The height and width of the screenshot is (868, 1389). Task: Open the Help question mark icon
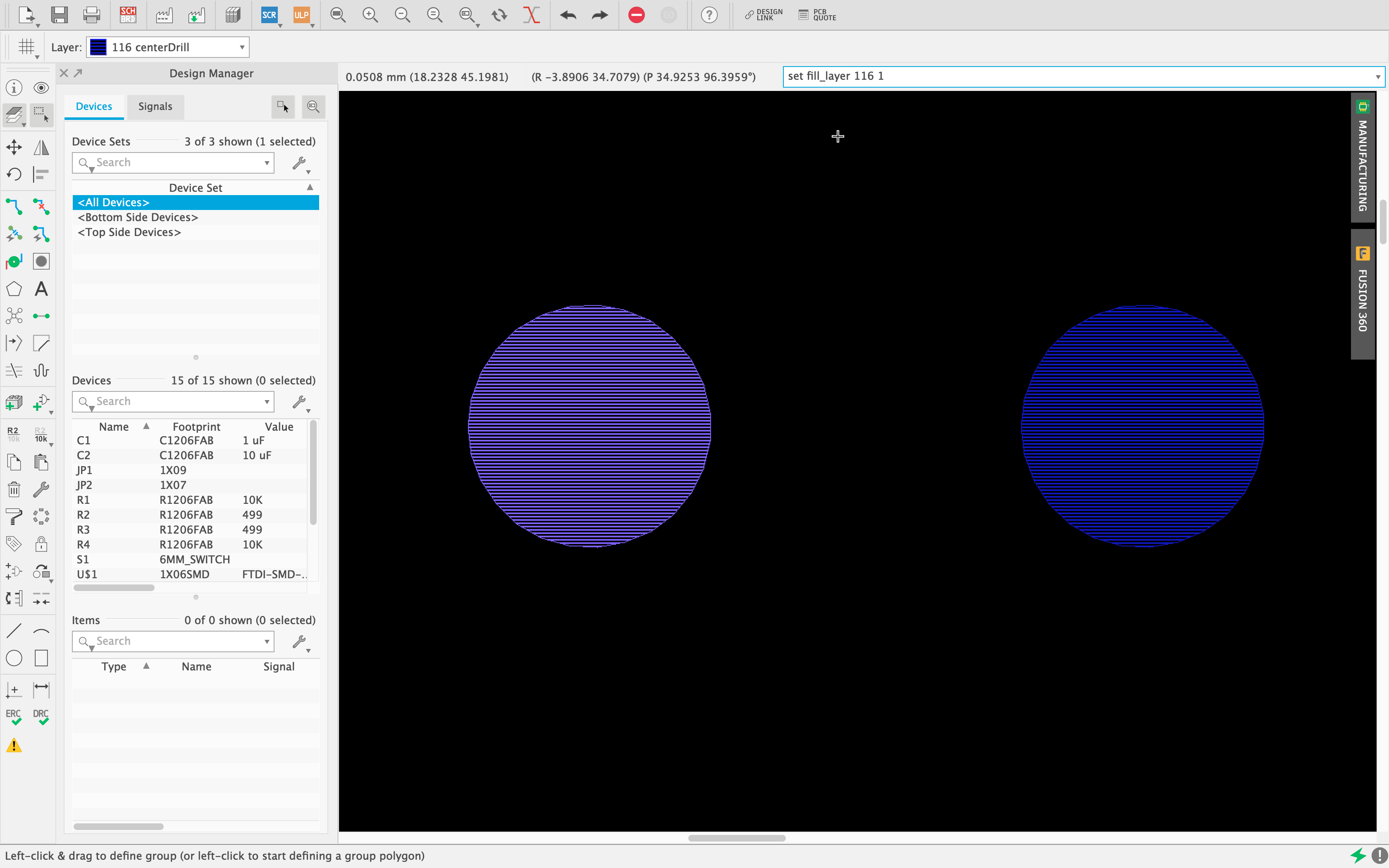709,15
